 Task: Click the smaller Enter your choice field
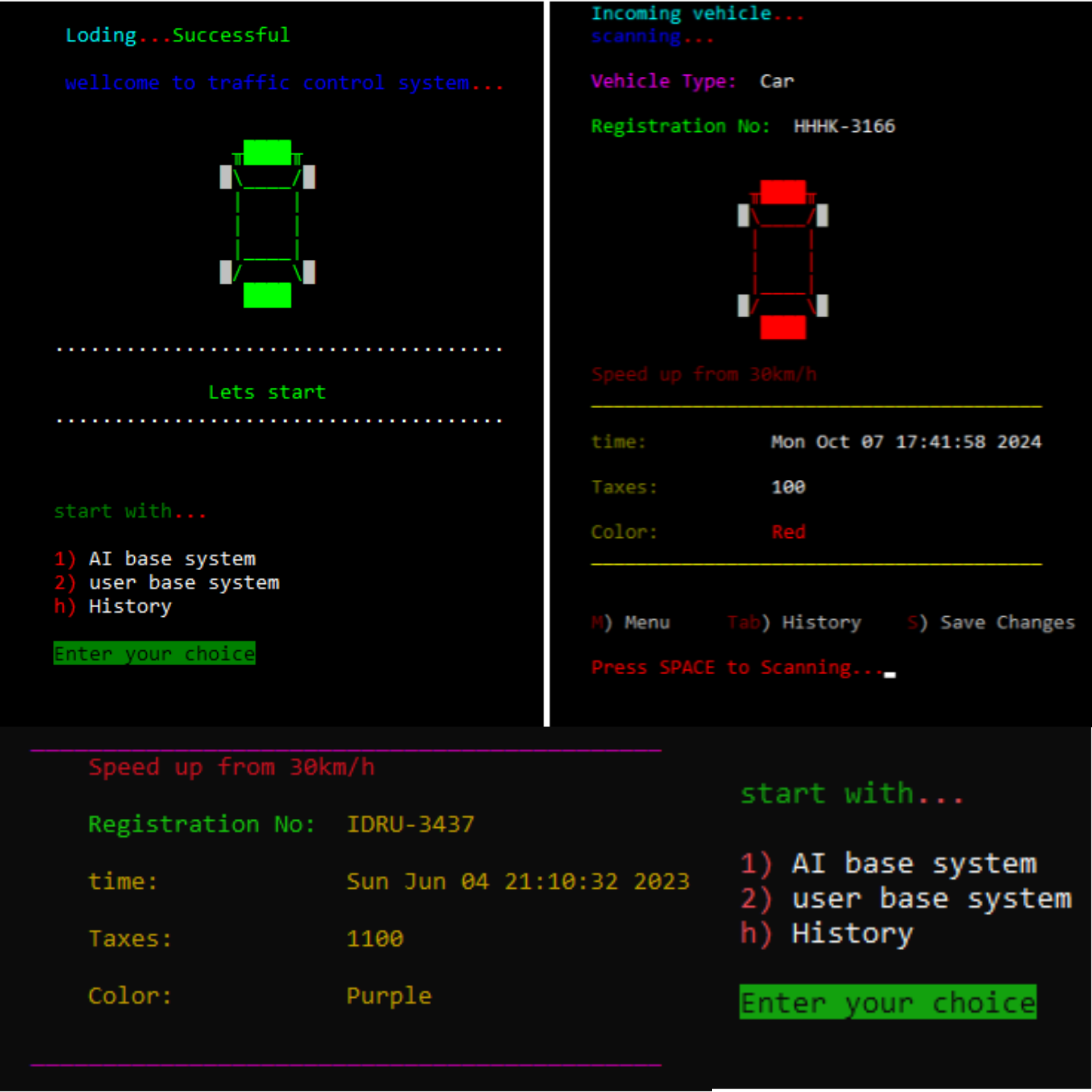pyautogui.click(x=154, y=653)
